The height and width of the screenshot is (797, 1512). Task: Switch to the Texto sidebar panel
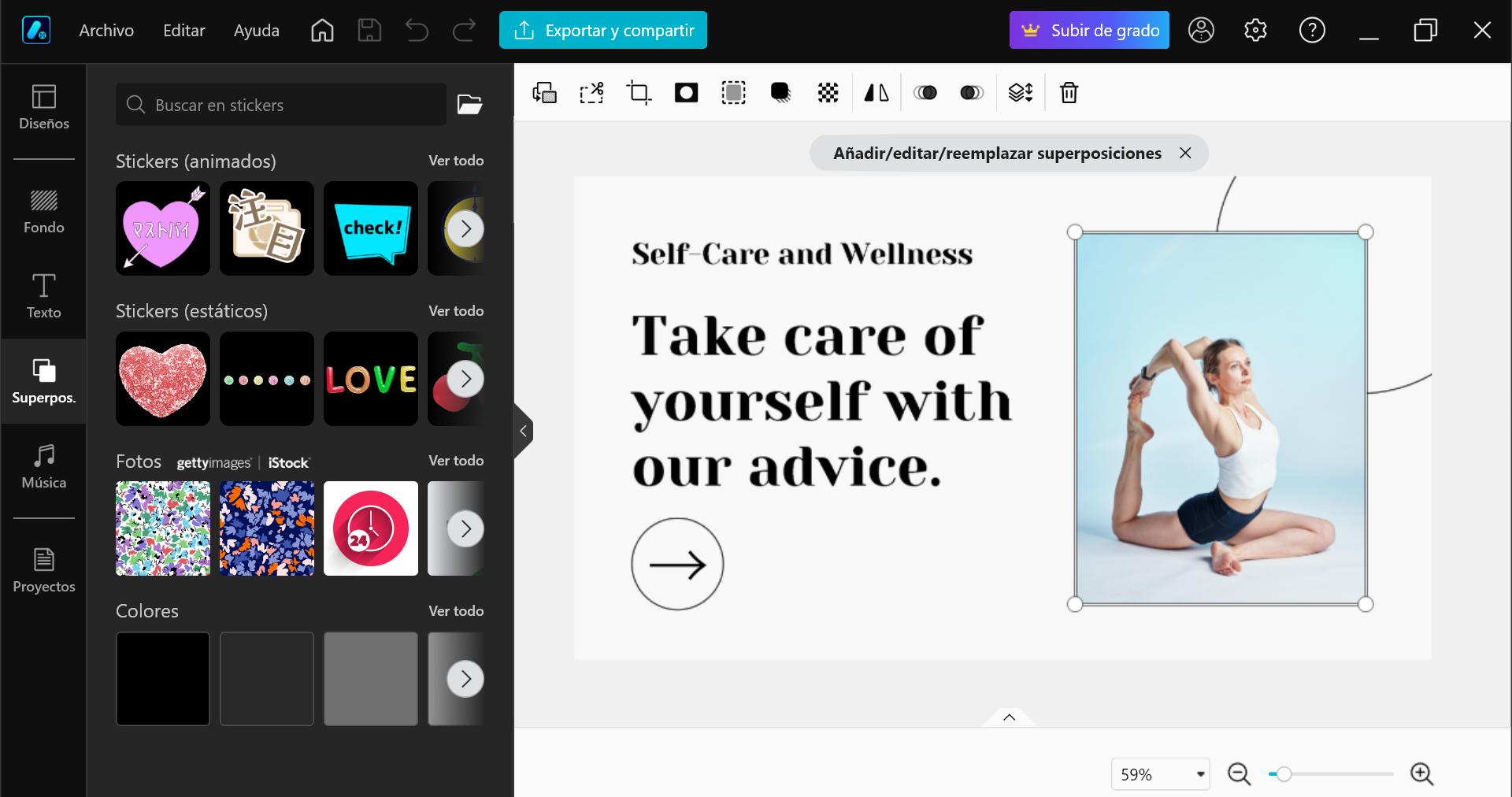pyautogui.click(x=43, y=296)
